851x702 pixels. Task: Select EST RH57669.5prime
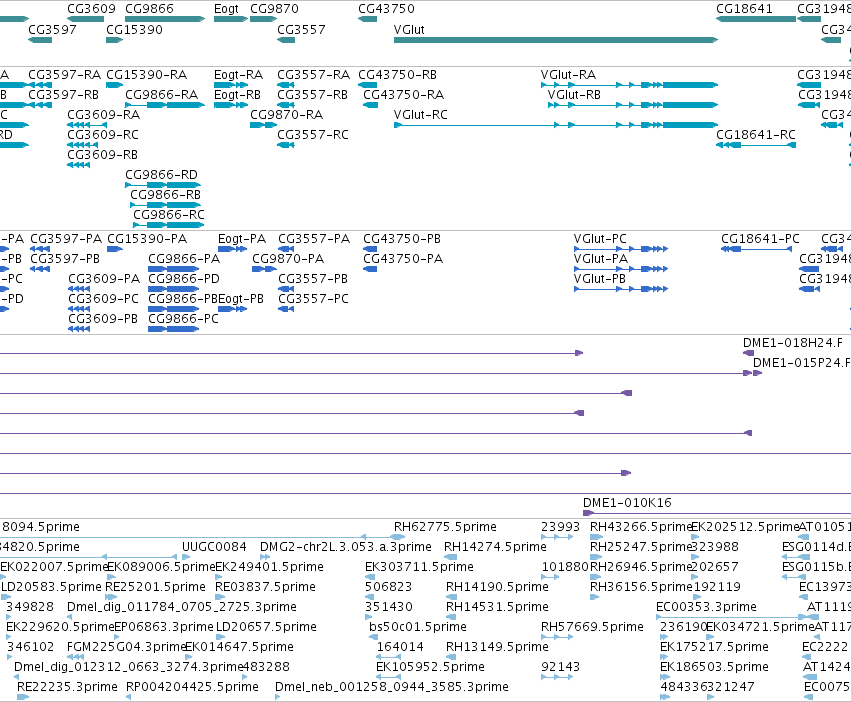(557, 637)
